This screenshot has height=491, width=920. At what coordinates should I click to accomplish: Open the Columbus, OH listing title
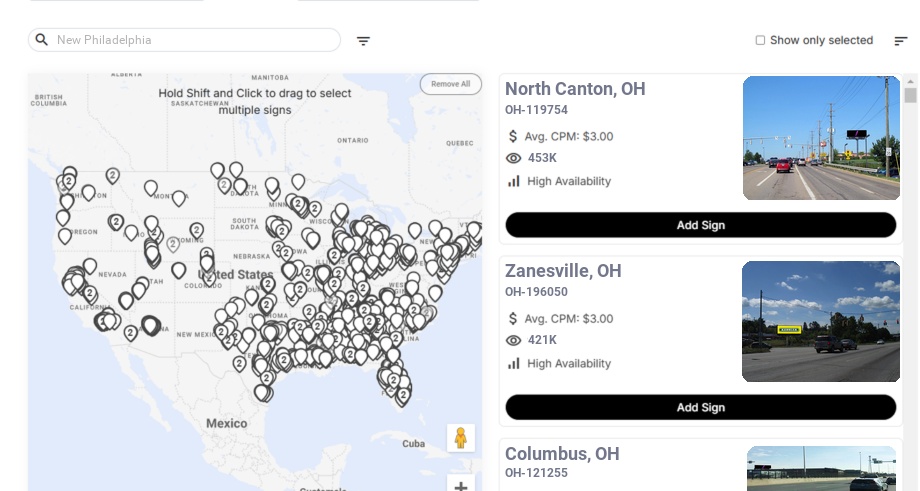click(562, 454)
